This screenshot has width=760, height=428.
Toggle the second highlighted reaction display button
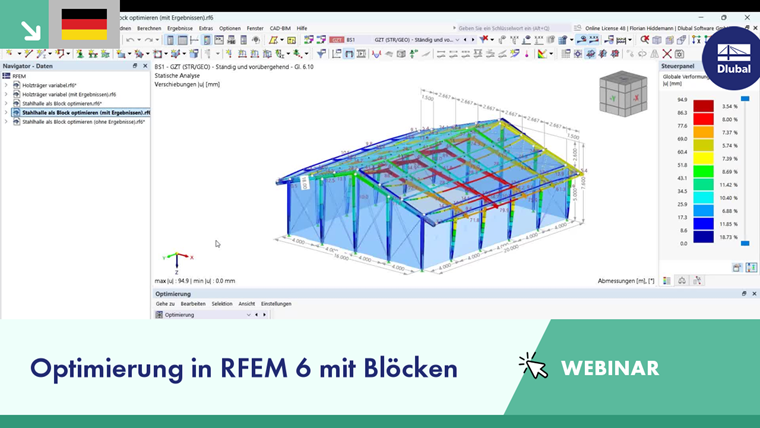594,40
